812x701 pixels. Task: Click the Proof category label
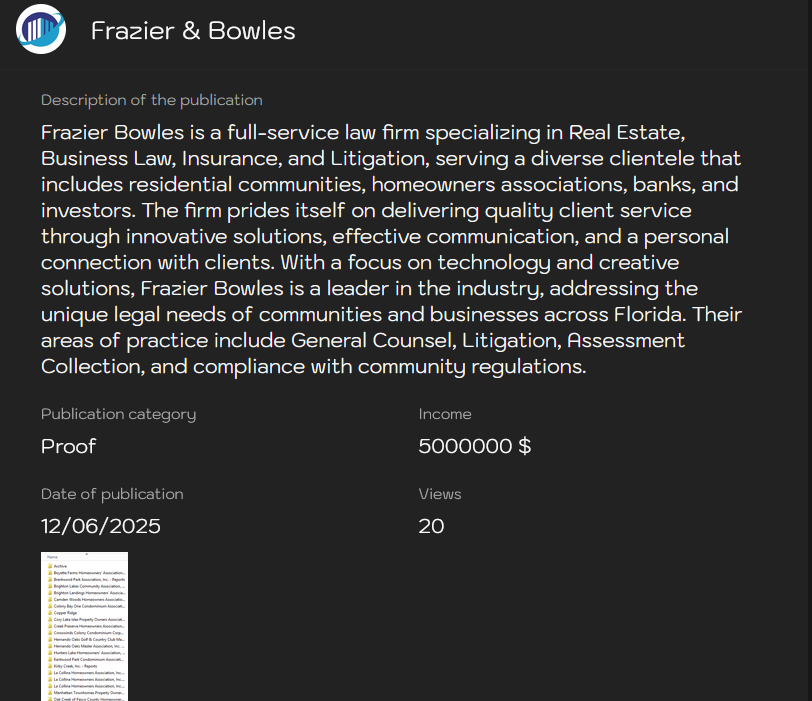coord(68,447)
